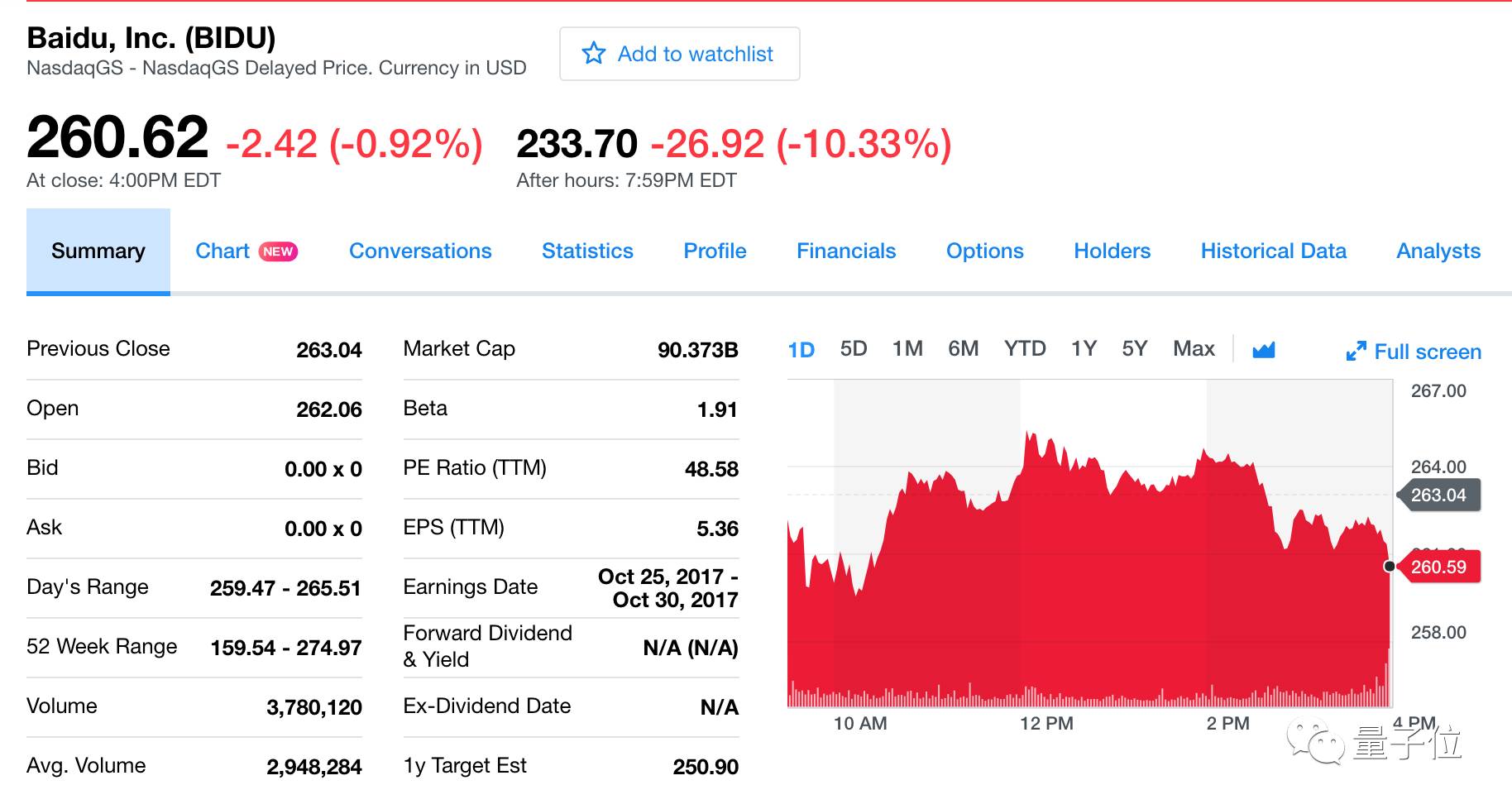Select the 5D chart range
Screen dimensions: 1512x809
pos(854,349)
